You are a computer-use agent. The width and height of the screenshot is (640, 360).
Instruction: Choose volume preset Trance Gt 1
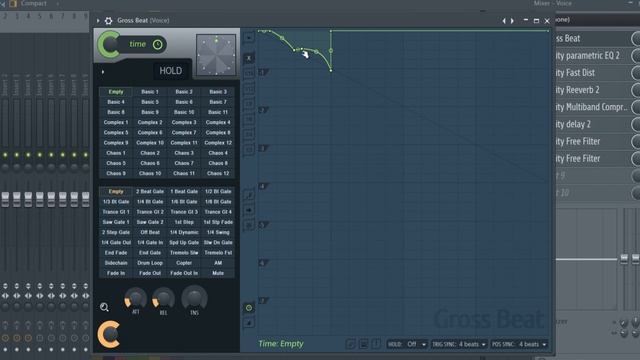pos(116,212)
